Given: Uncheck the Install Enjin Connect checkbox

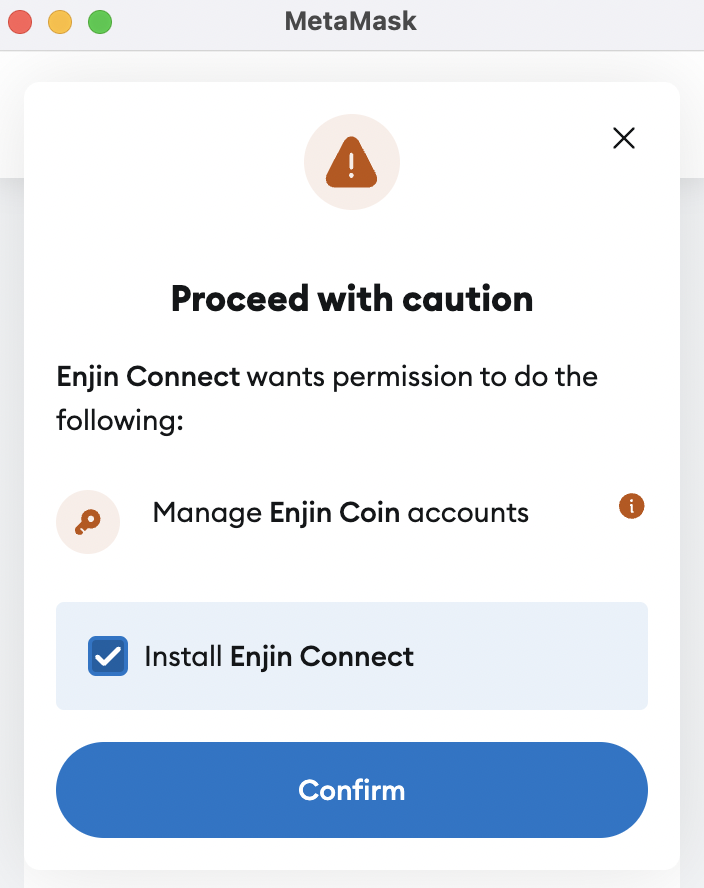Looking at the screenshot, I should (x=108, y=656).
